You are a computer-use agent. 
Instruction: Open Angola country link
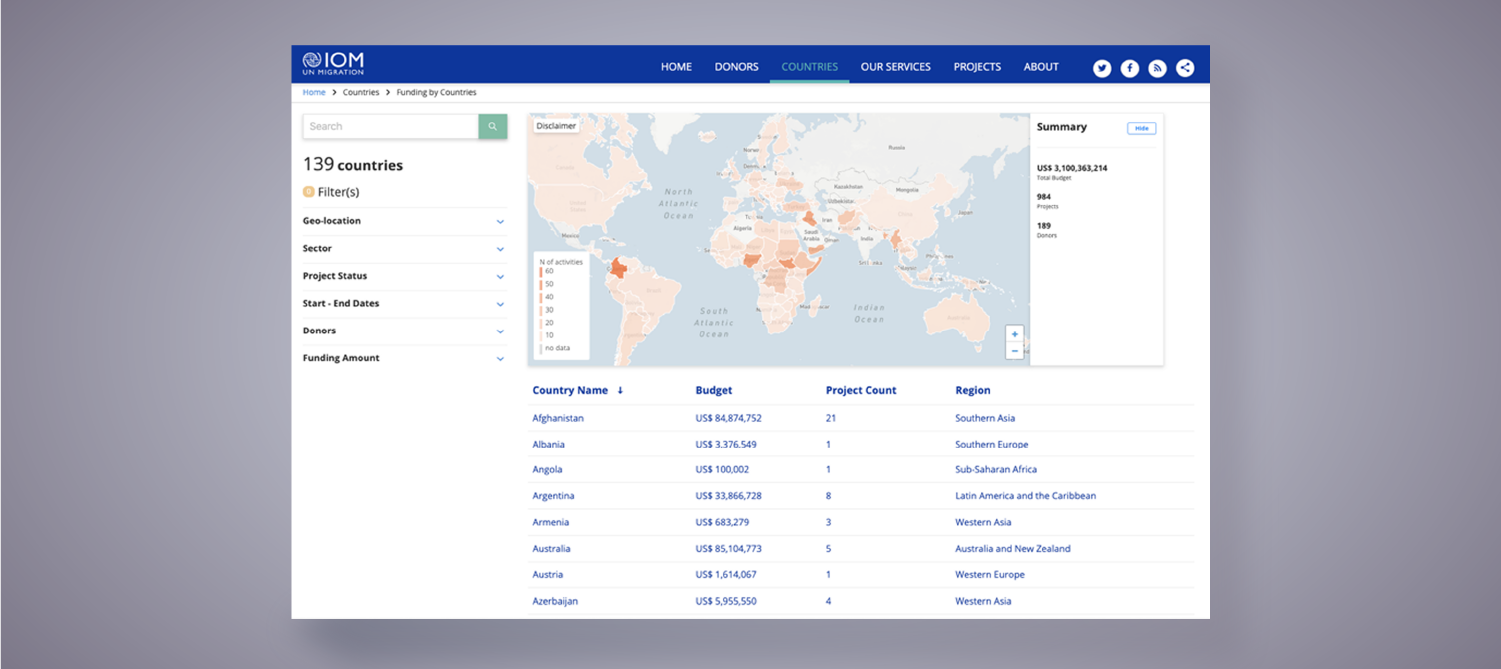[x=547, y=470]
